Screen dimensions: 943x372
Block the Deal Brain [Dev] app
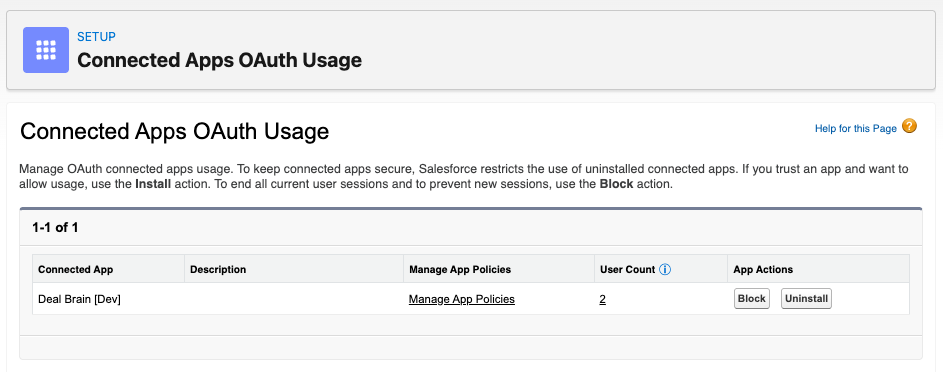tap(752, 299)
